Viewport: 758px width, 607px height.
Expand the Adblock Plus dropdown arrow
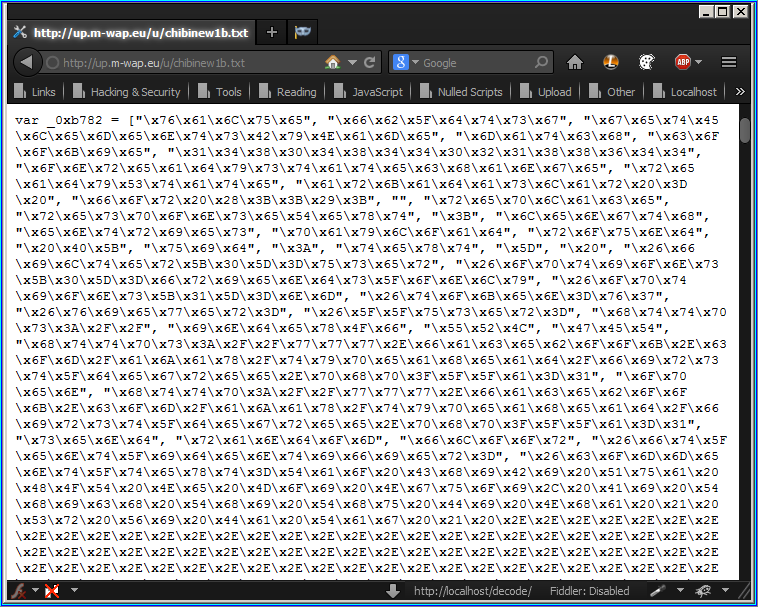pyautogui.click(x=698, y=62)
